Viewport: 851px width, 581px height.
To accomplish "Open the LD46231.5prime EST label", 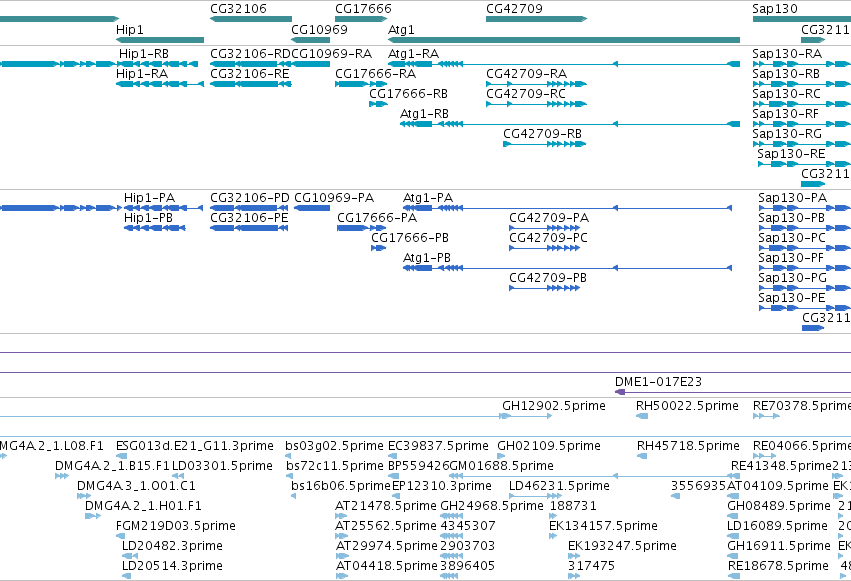I will (560, 487).
